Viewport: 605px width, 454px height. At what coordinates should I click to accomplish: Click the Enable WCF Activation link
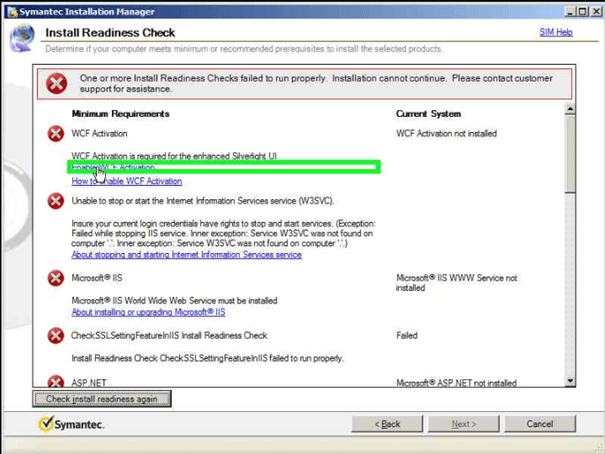(x=113, y=167)
